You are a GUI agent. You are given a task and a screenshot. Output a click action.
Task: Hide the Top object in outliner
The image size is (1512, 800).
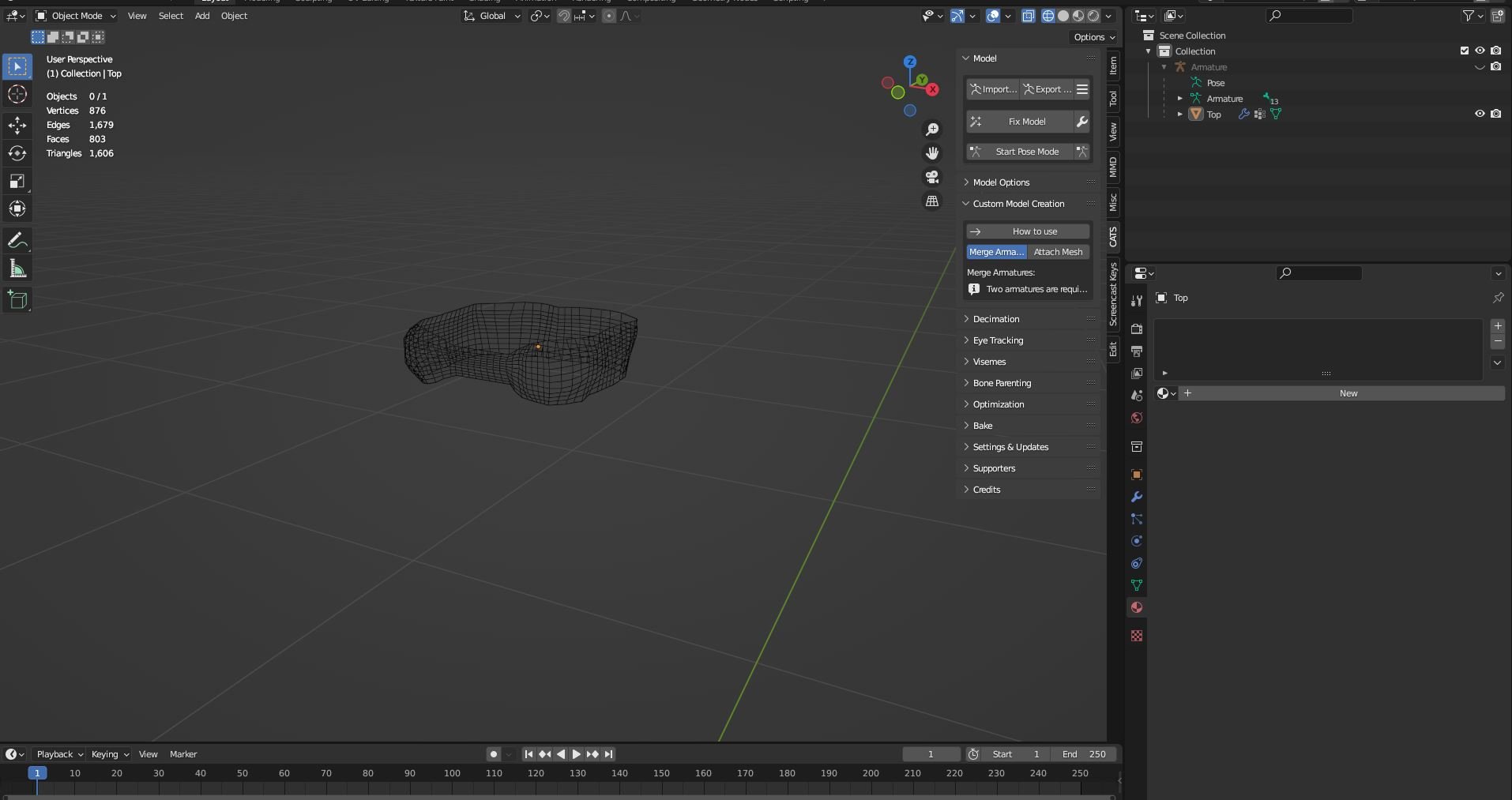(x=1480, y=114)
